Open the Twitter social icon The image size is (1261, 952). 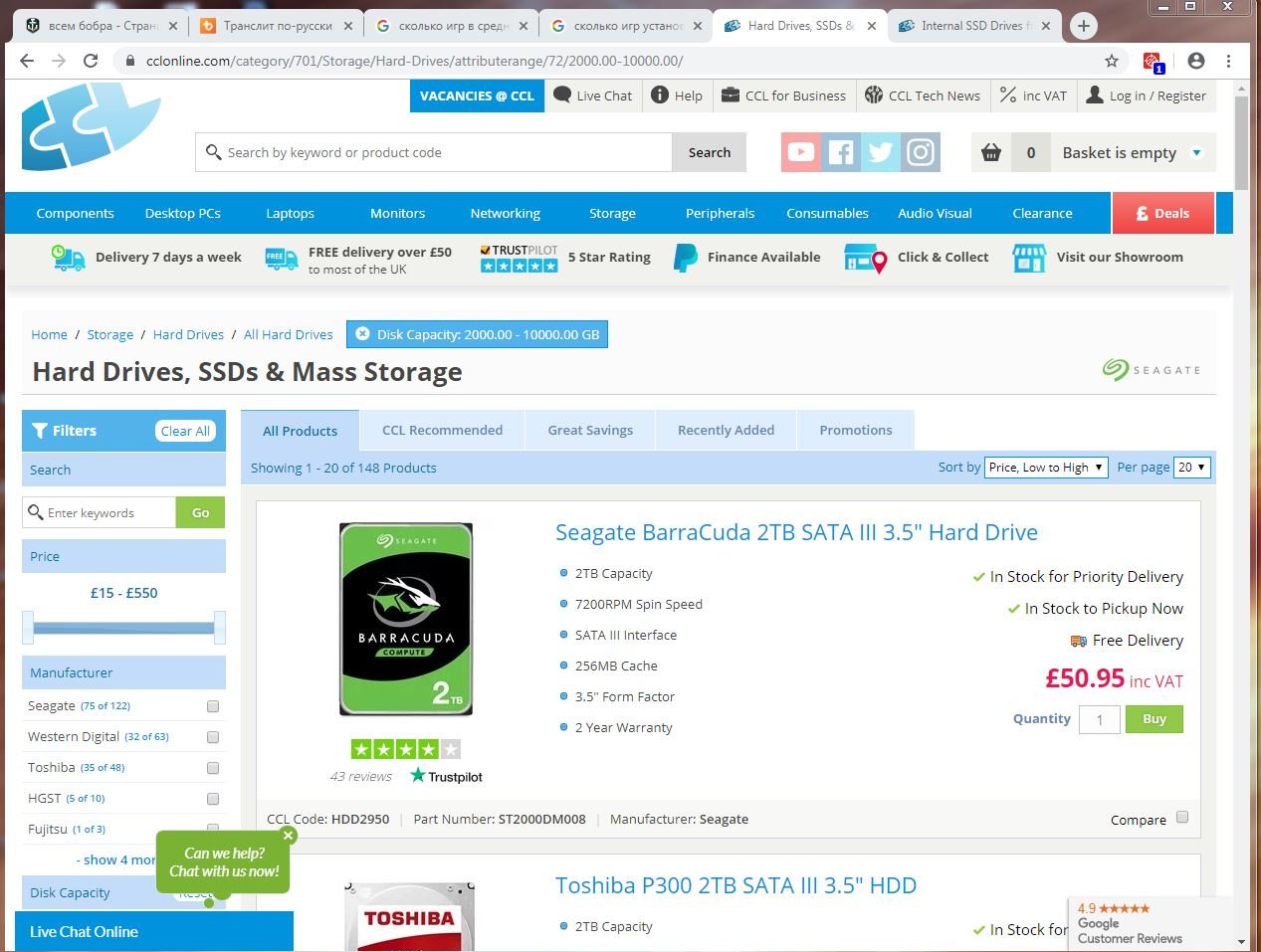(x=881, y=152)
